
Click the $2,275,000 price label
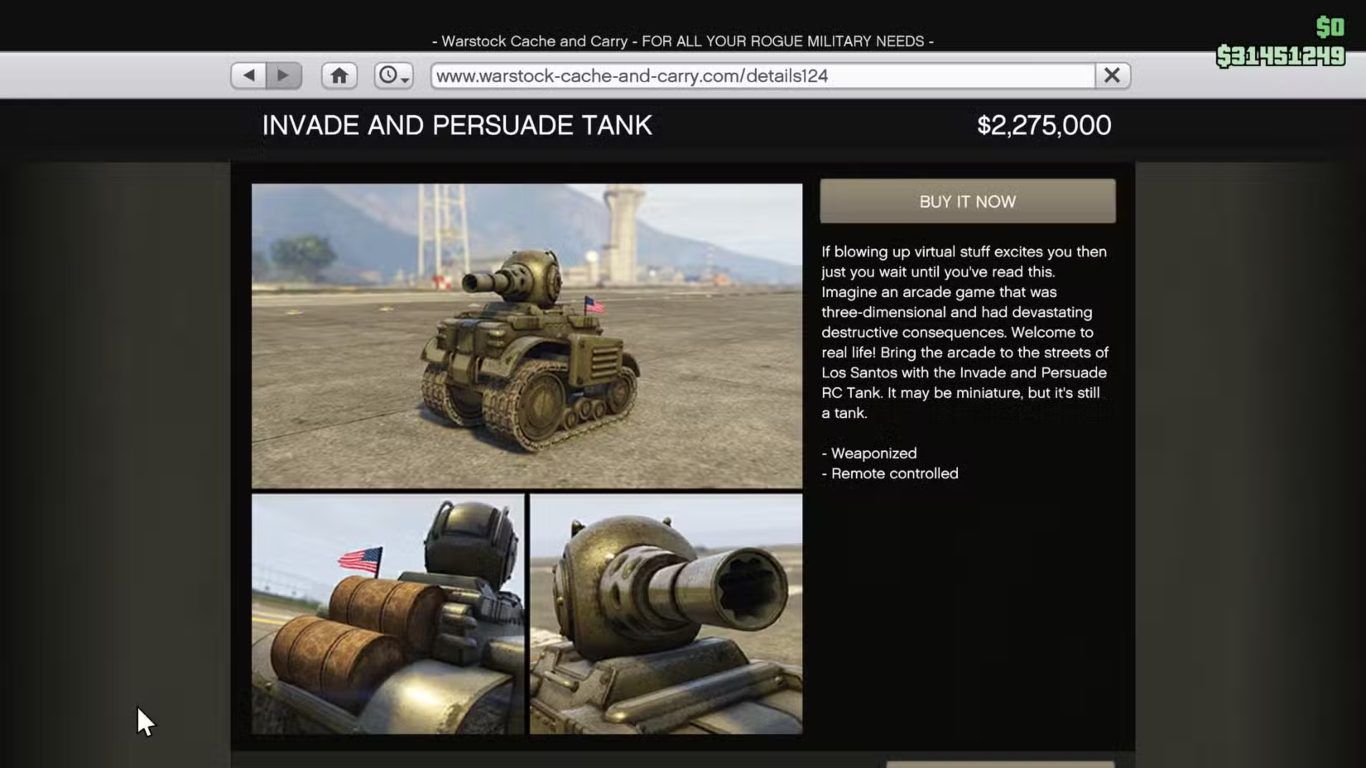click(x=1043, y=126)
